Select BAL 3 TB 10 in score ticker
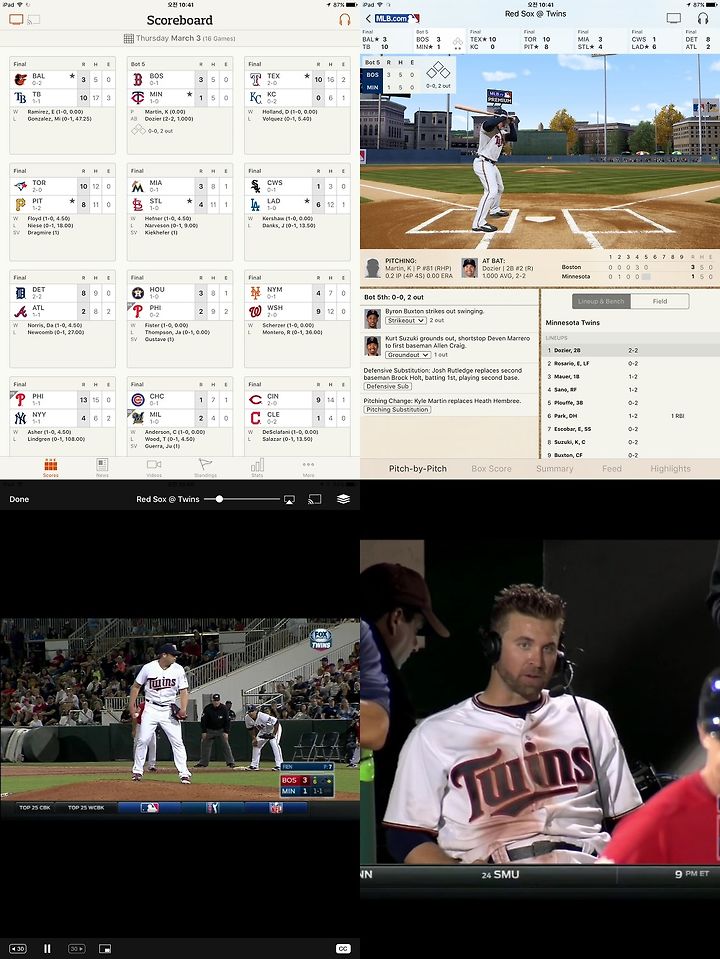 [x=386, y=40]
